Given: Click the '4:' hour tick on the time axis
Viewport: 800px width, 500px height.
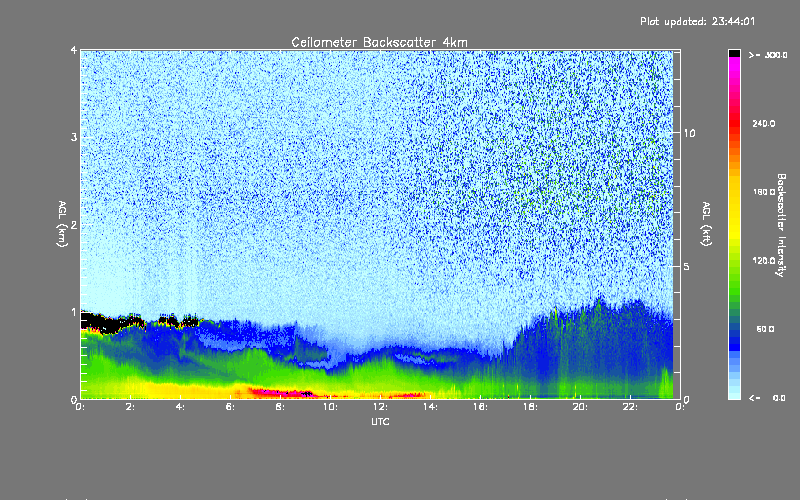Looking at the screenshot, I should click(181, 407).
